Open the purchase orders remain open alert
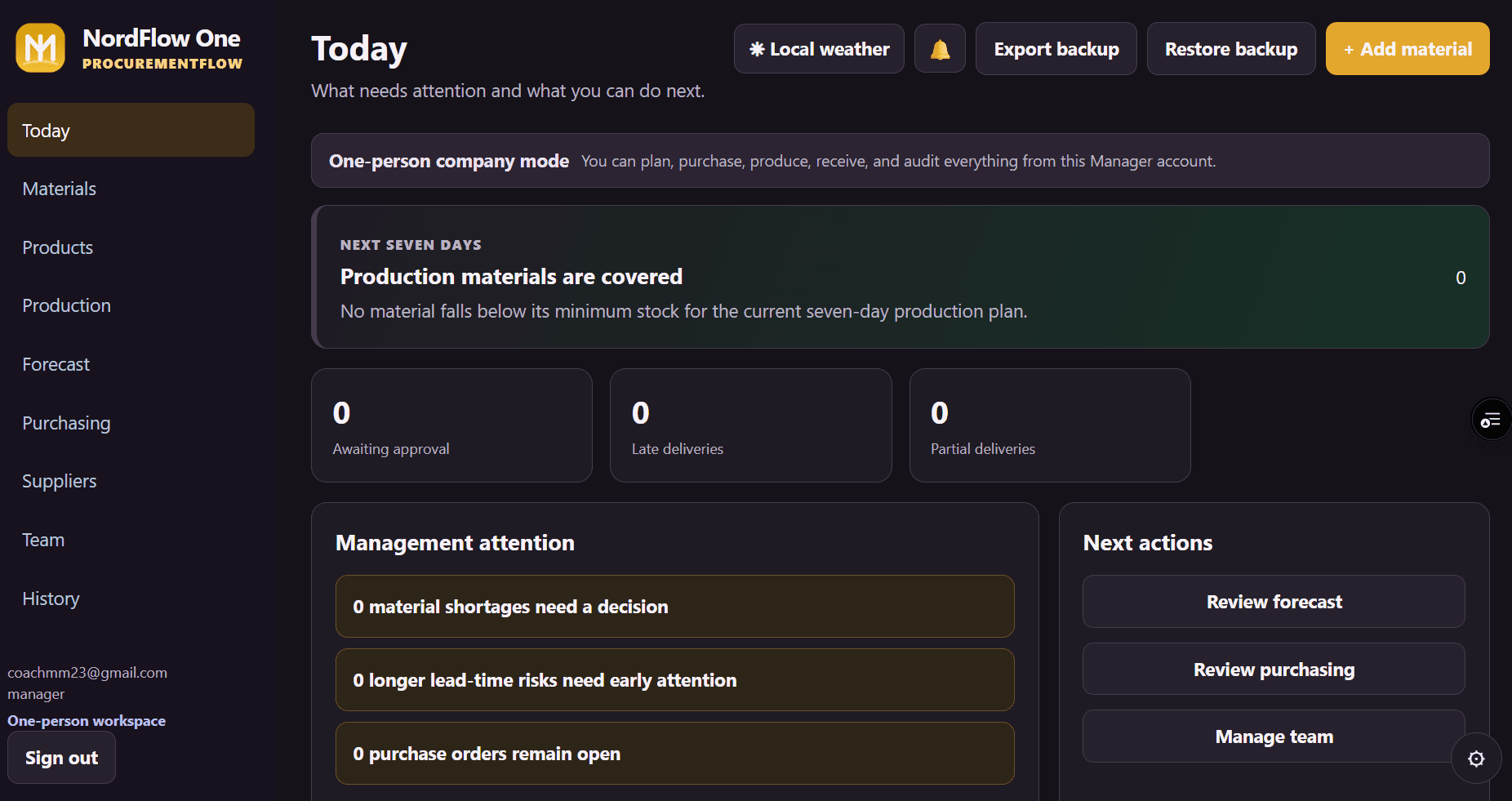1512x801 pixels. [x=674, y=754]
